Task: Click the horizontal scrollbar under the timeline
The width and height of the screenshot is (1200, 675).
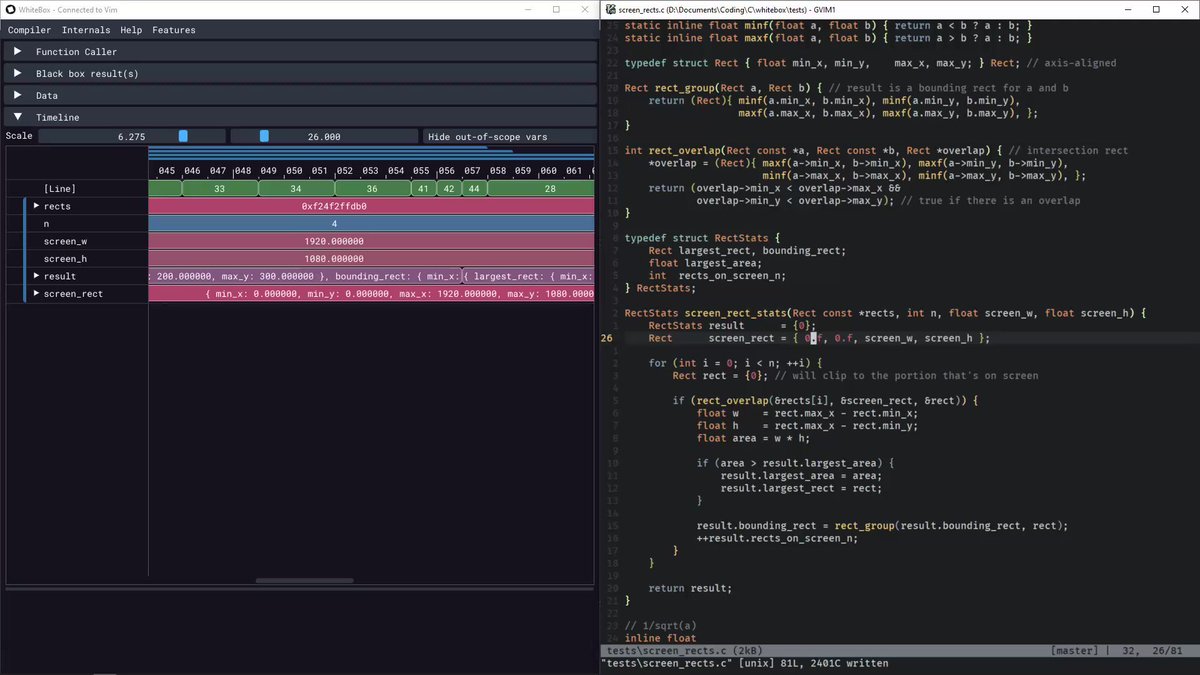Action: pyautogui.click(x=304, y=580)
